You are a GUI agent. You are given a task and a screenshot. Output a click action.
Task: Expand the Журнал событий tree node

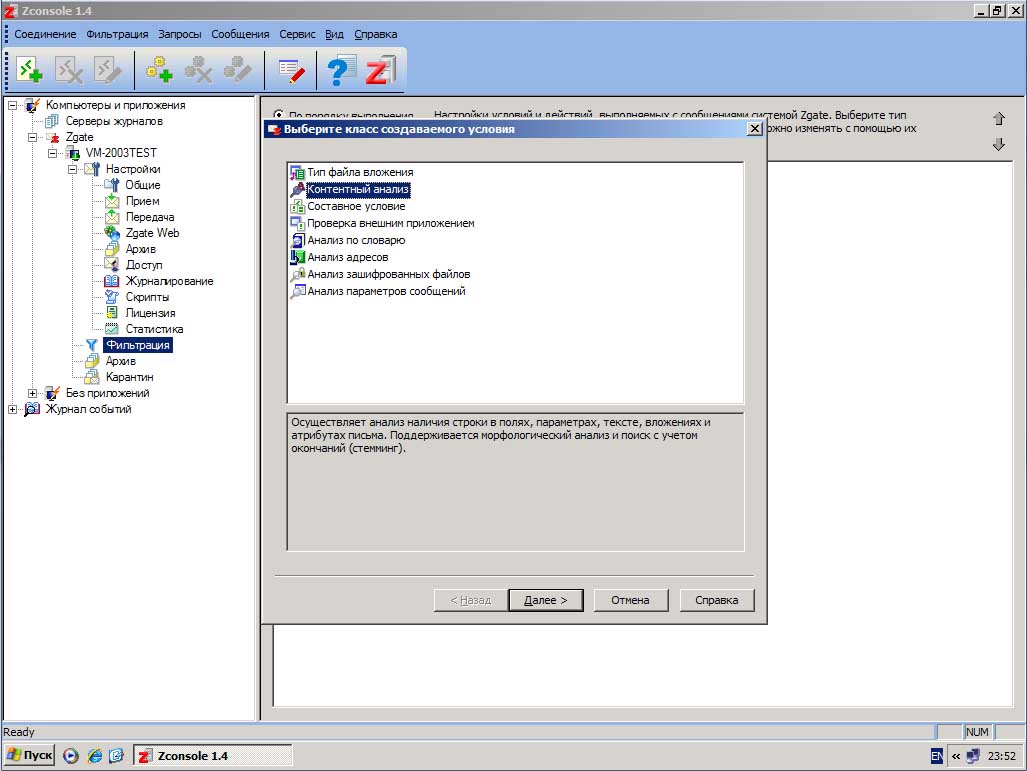pos(12,409)
